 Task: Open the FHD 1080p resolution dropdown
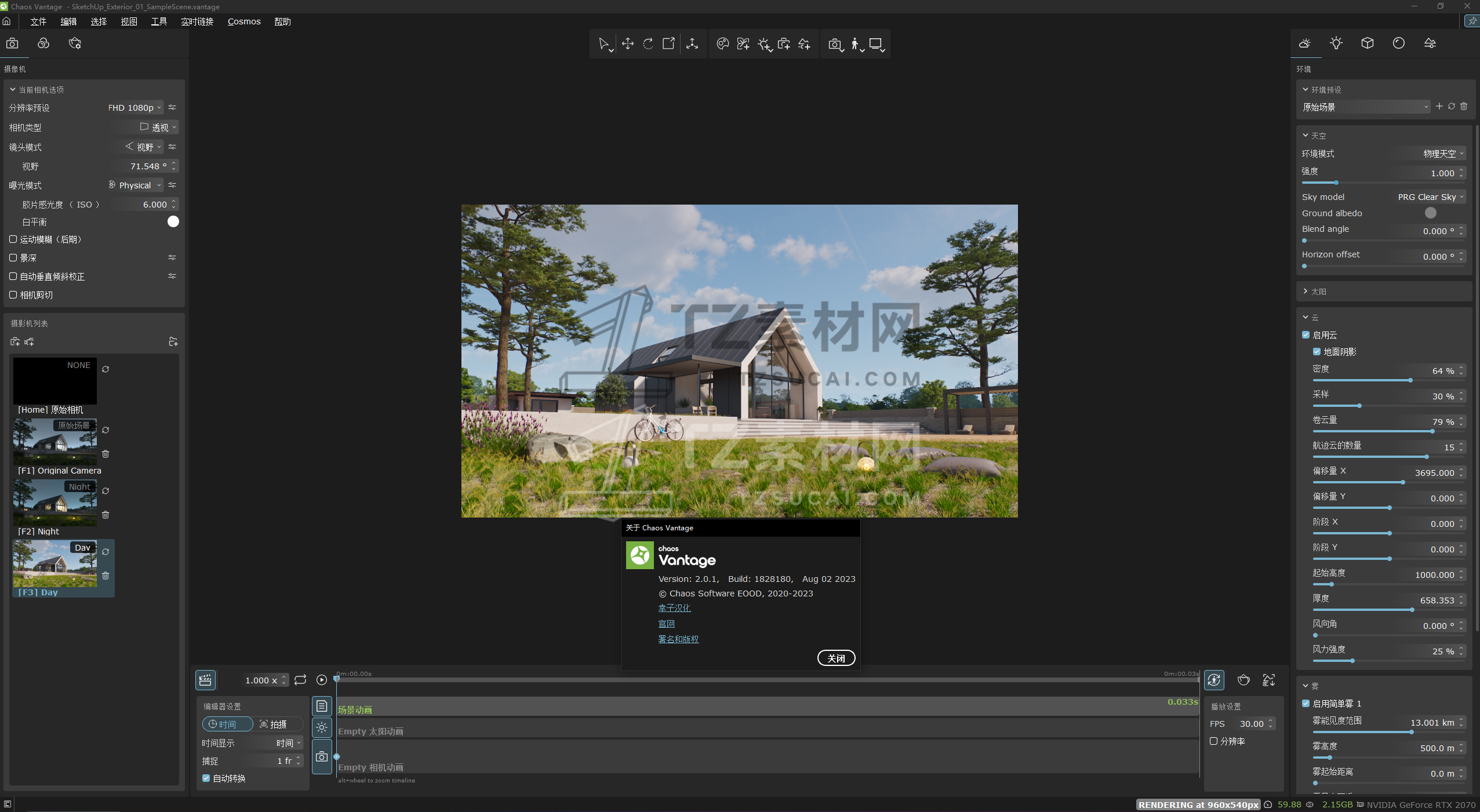(135, 108)
